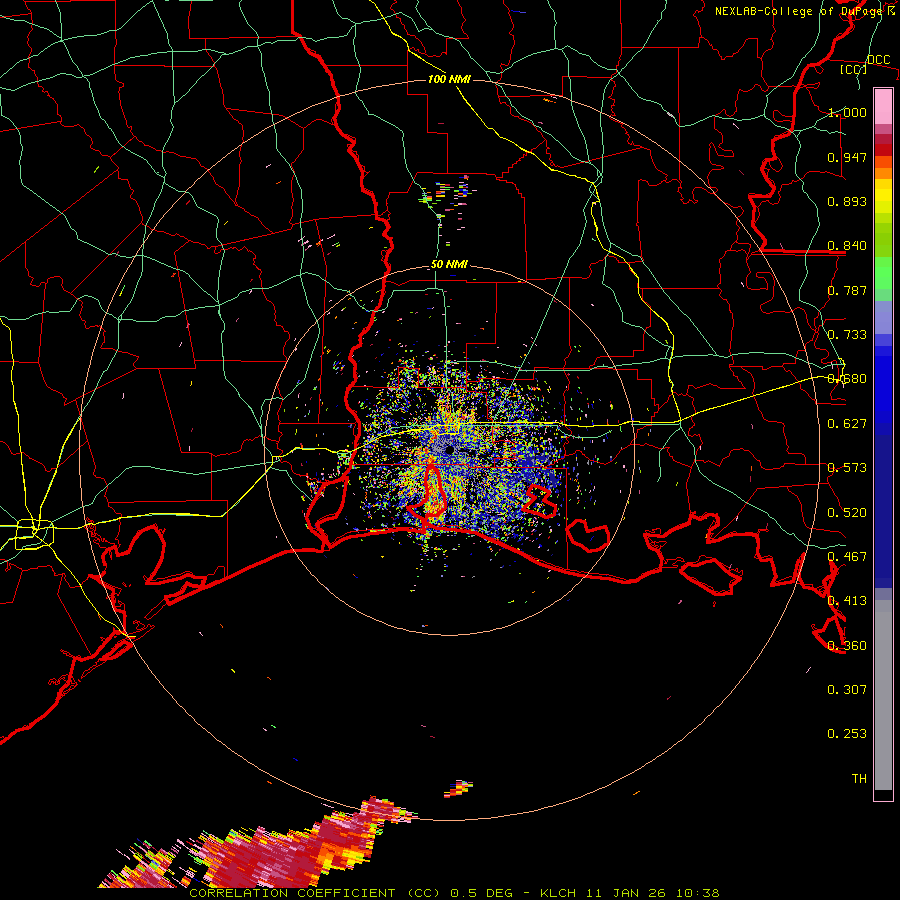Click the 0.413 color scale label
Screen dimensions: 900x900
coord(847,601)
